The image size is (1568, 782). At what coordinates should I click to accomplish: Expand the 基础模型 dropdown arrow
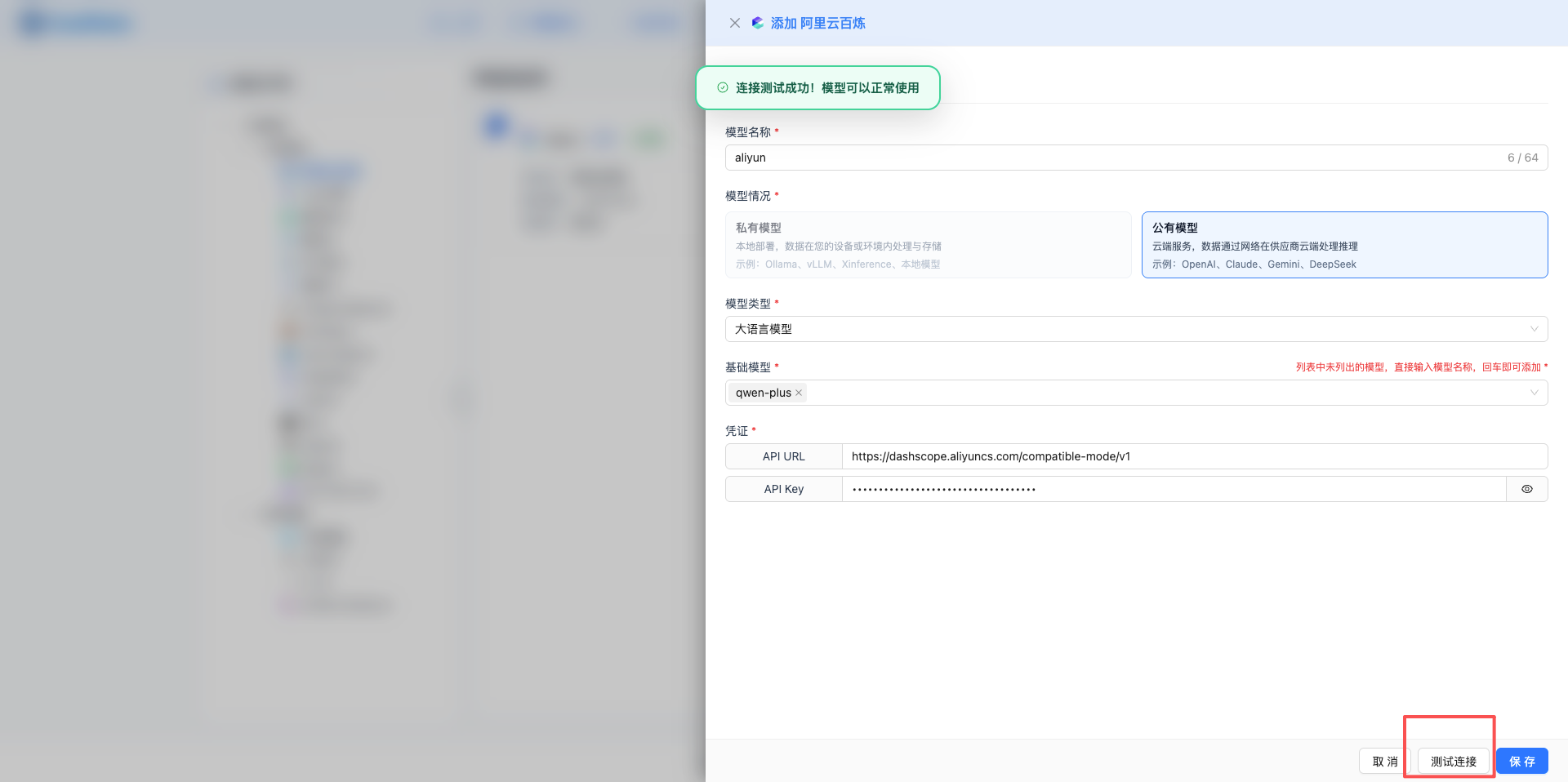tap(1534, 393)
